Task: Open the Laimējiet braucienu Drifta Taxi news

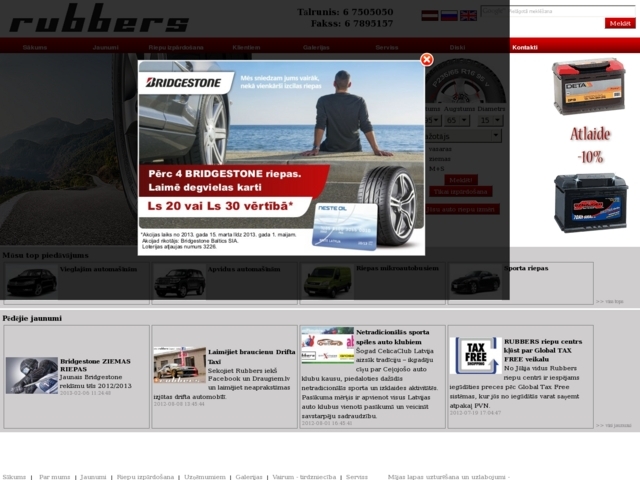Action: click(x=251, y=357)
